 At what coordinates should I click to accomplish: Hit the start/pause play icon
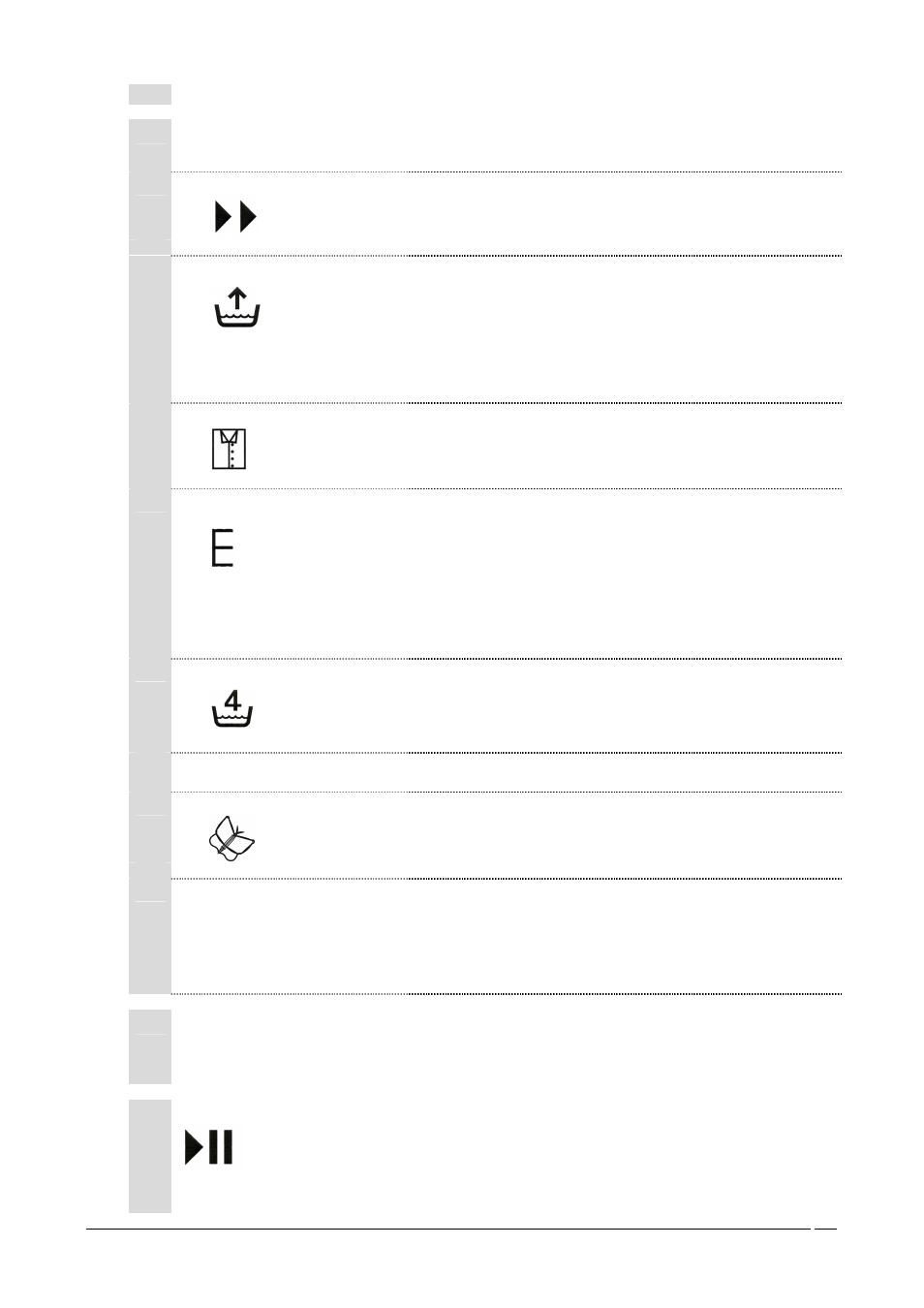pyautogui.click(x=209, y=1146)
